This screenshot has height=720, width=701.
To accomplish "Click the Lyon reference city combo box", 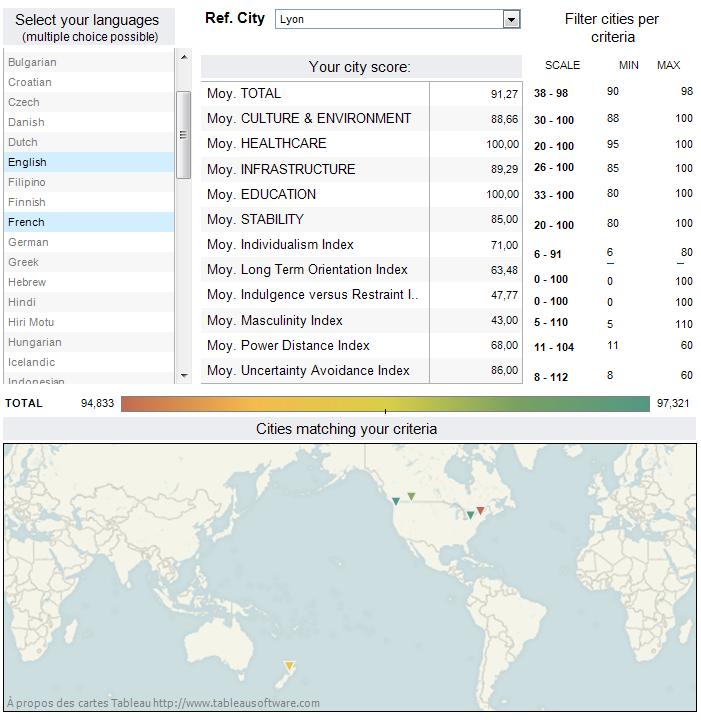I will [x=398, y=19].
